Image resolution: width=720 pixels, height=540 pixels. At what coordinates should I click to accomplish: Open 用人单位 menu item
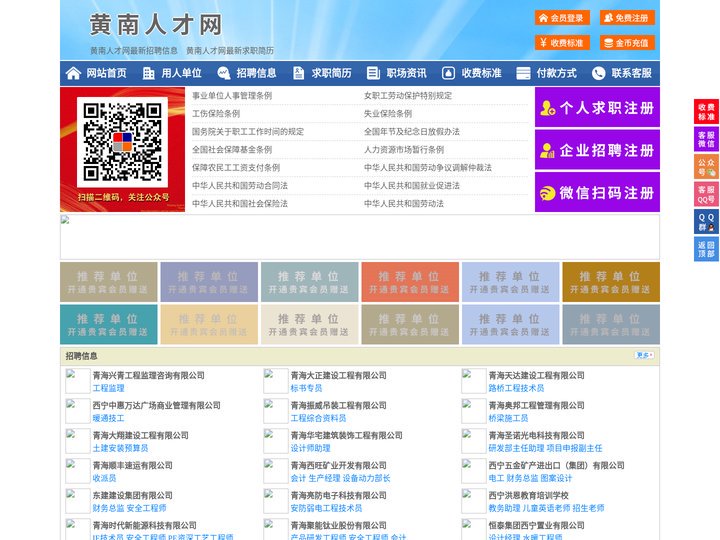pyautogui.click(x=181, y=73)
